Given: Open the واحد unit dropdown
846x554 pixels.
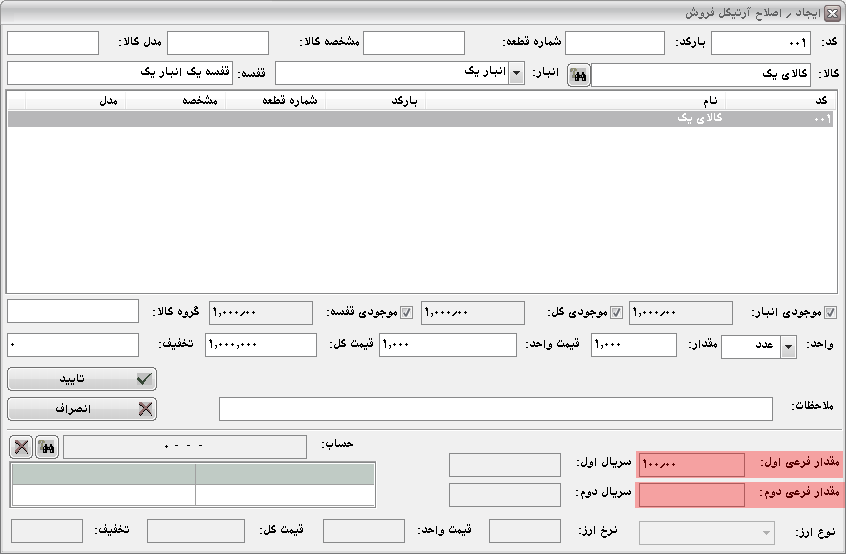Looking at the screenshot, I should pyautogui.click(x=788, y=346).
